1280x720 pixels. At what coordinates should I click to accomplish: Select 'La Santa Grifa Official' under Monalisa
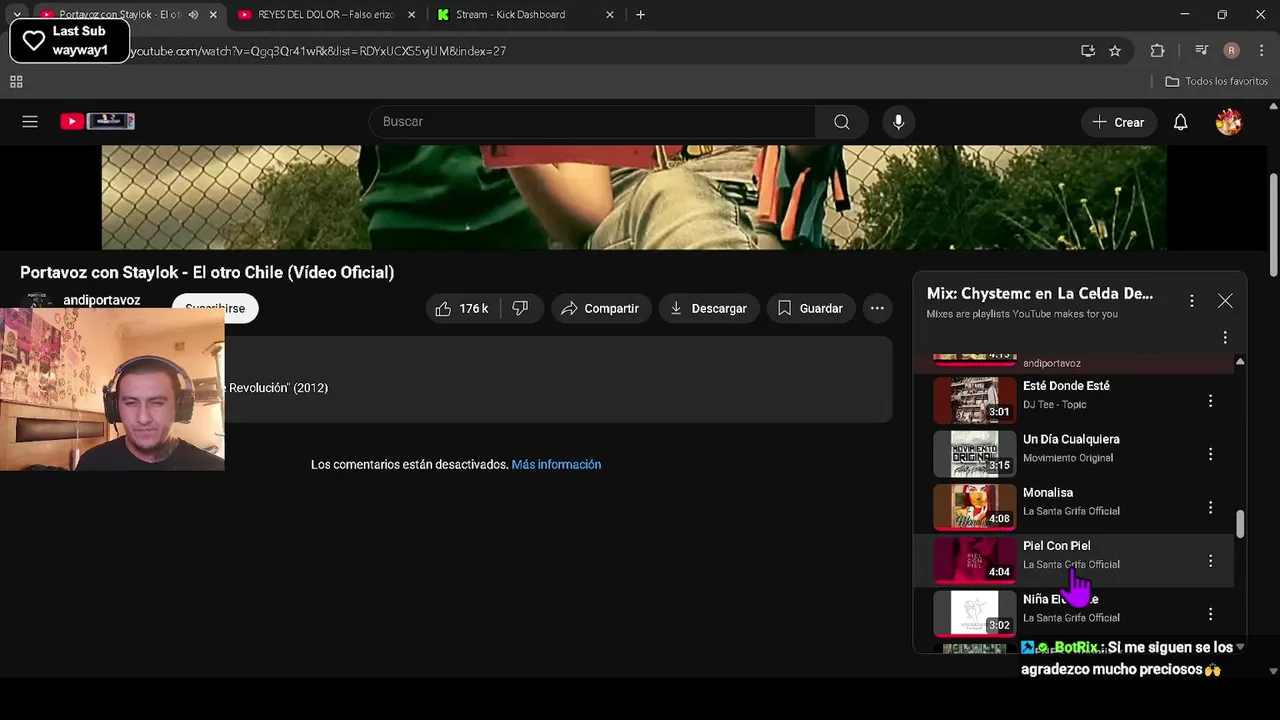(1071, 511)
